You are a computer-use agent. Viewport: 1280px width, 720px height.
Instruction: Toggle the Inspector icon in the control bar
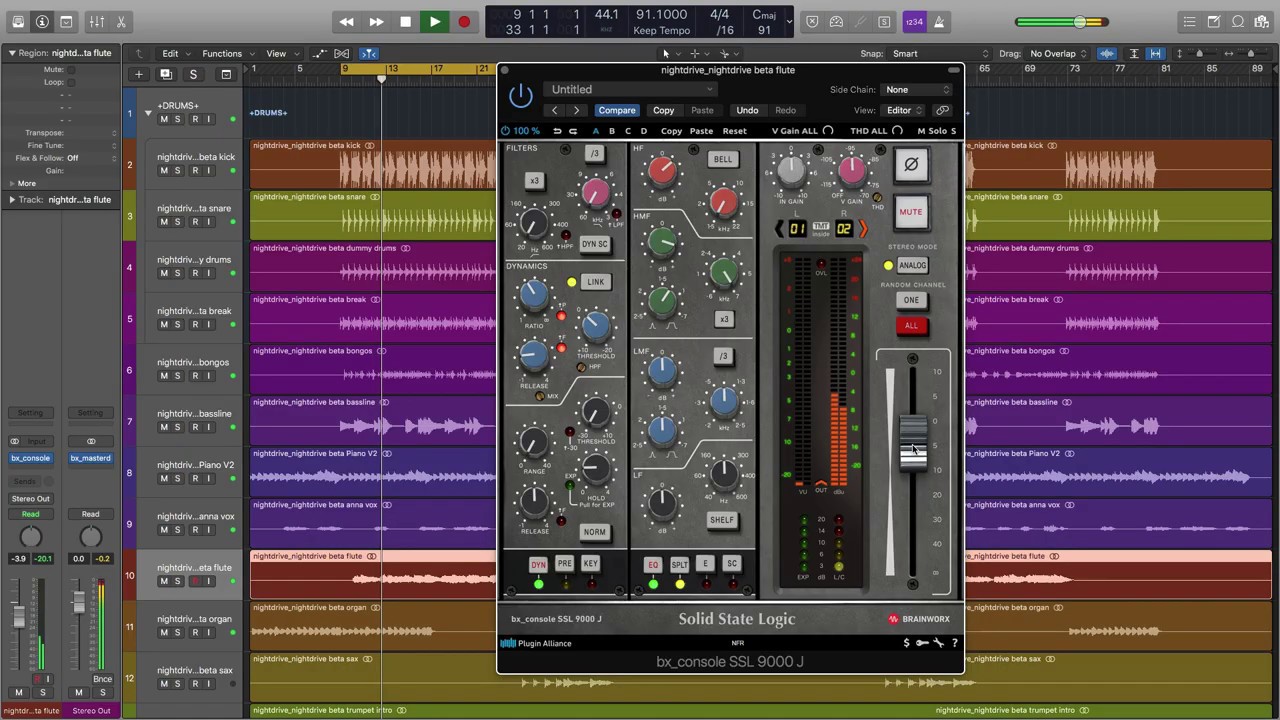coord(42,22)
